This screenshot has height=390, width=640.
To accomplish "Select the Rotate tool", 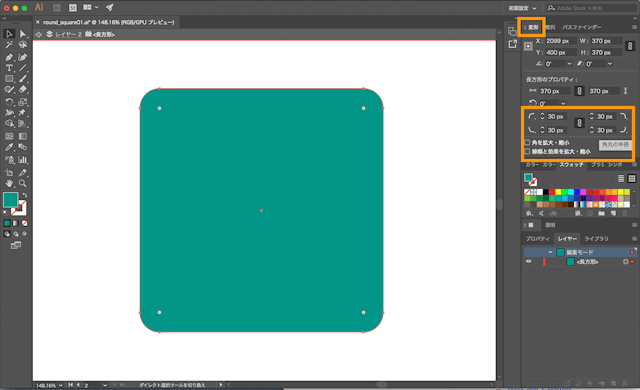I will point(9,102).
